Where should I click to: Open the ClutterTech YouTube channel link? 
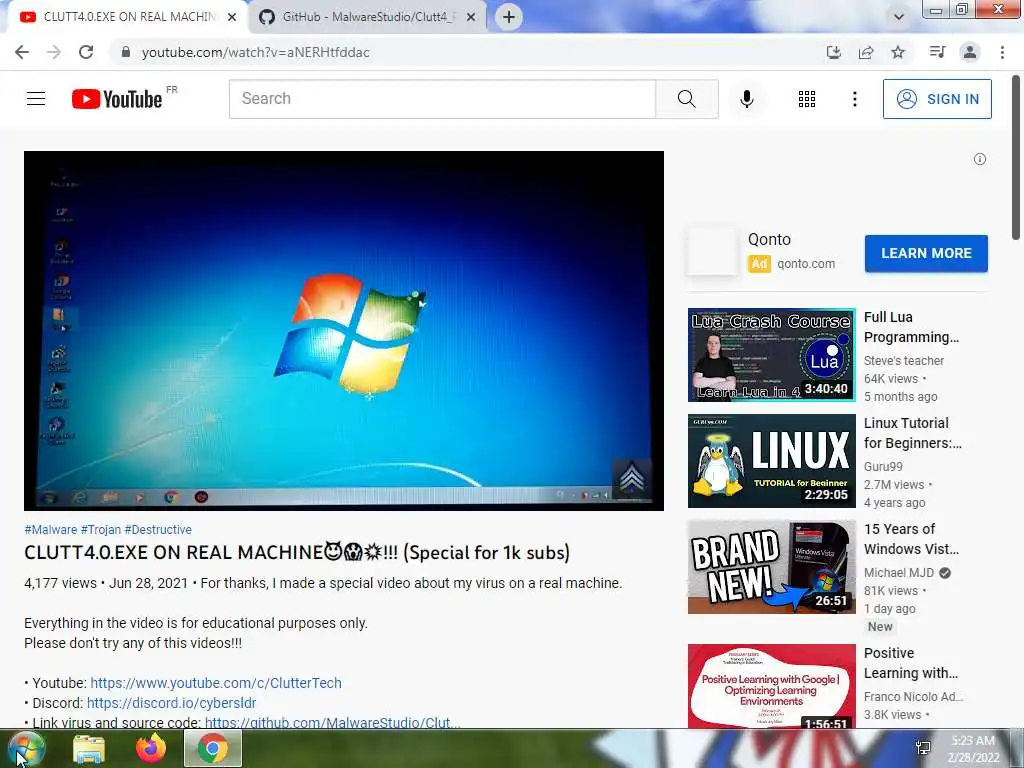coord(216,683)
